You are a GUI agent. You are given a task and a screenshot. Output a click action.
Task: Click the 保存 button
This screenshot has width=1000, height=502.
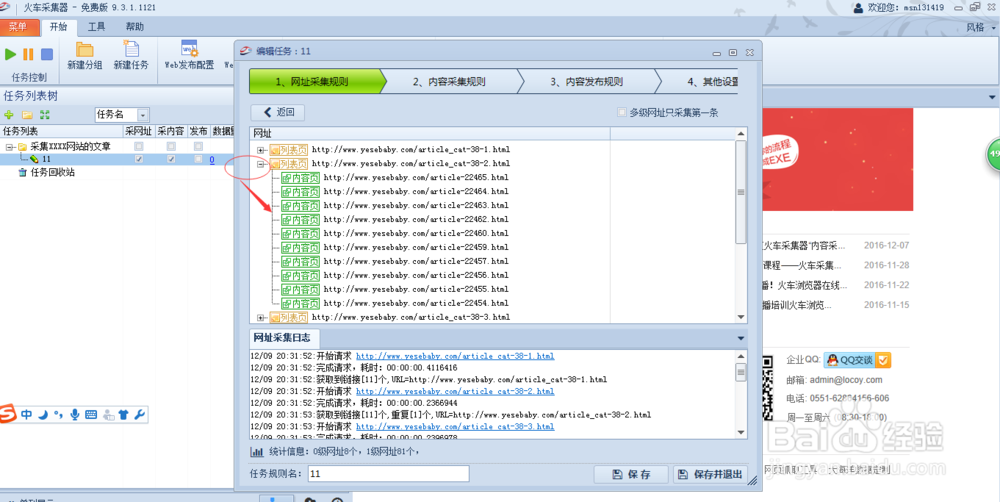click(631, 474)
